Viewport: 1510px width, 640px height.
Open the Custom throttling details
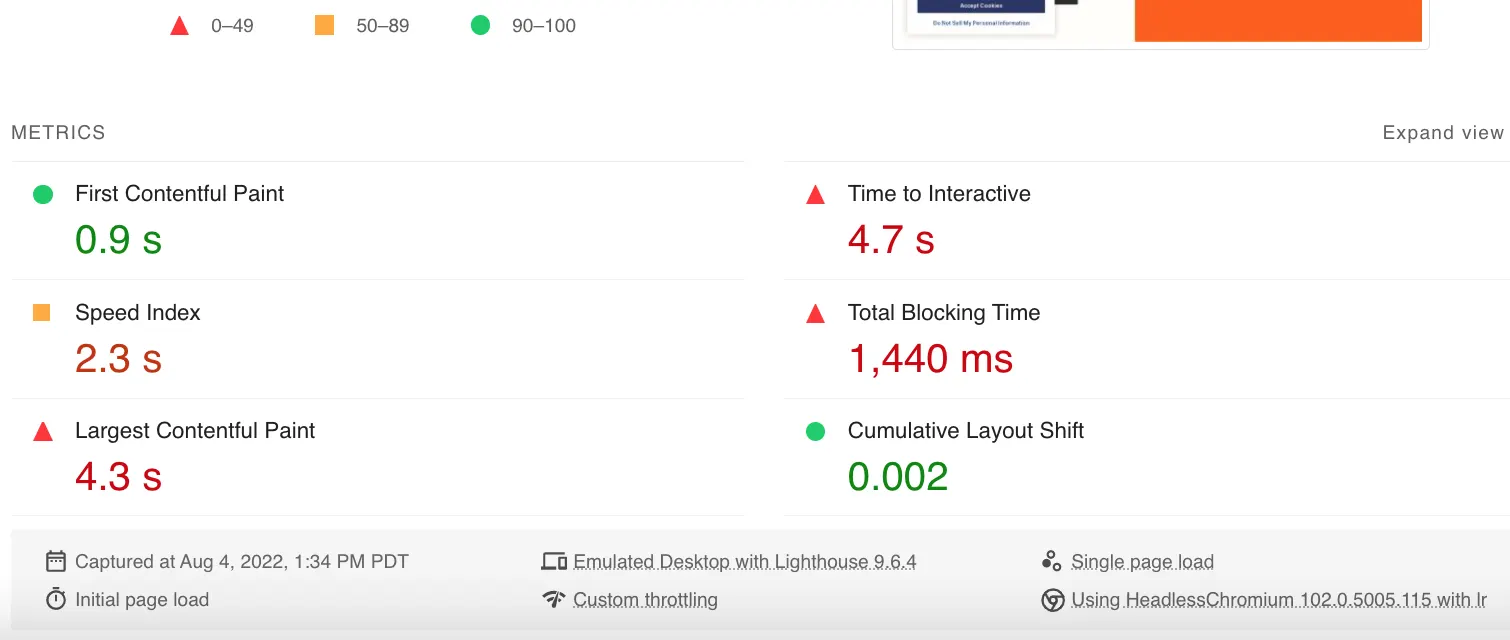click(645, 600)
